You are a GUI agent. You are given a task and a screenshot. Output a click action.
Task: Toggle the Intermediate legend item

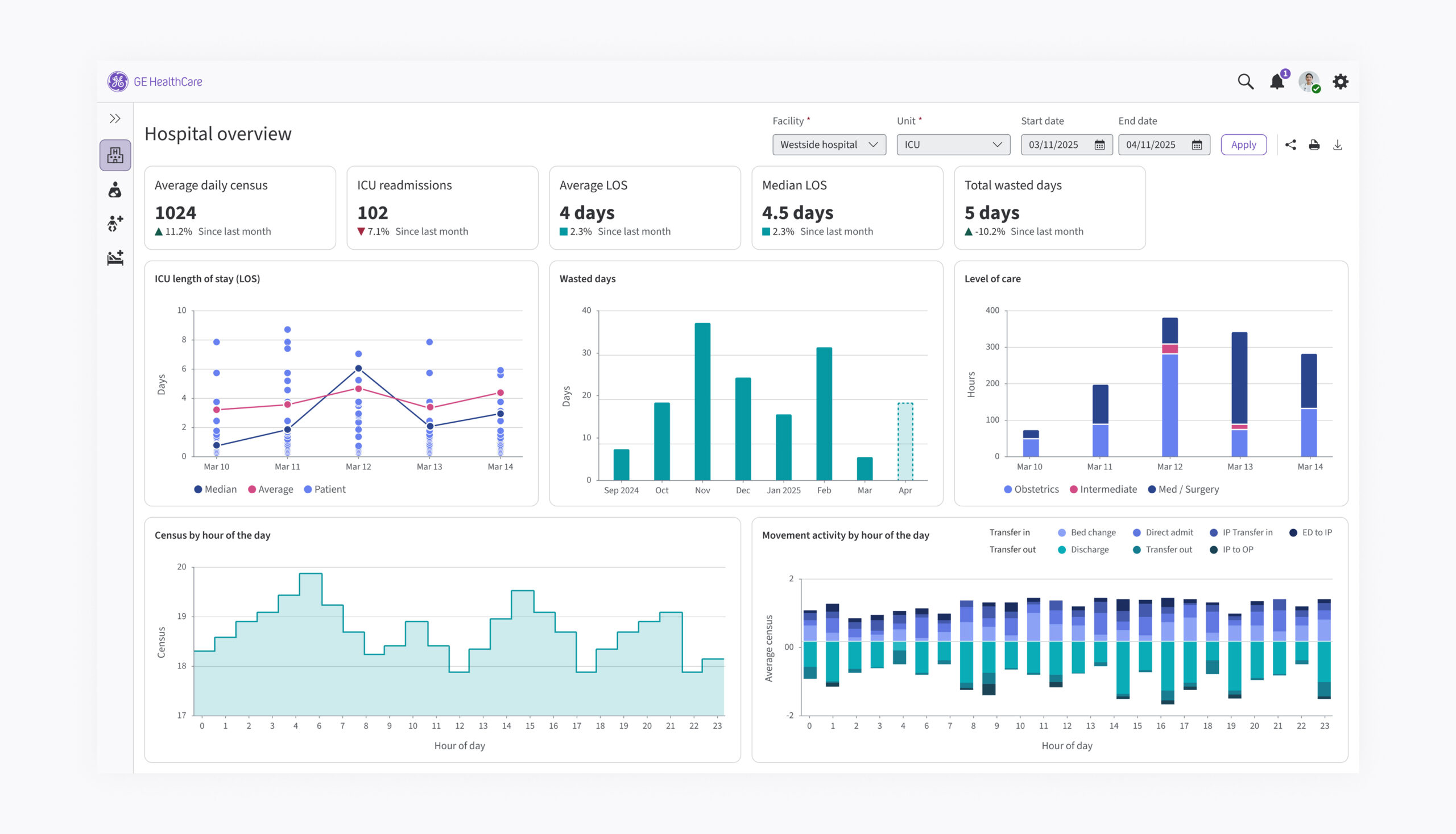pos(1103,489)
